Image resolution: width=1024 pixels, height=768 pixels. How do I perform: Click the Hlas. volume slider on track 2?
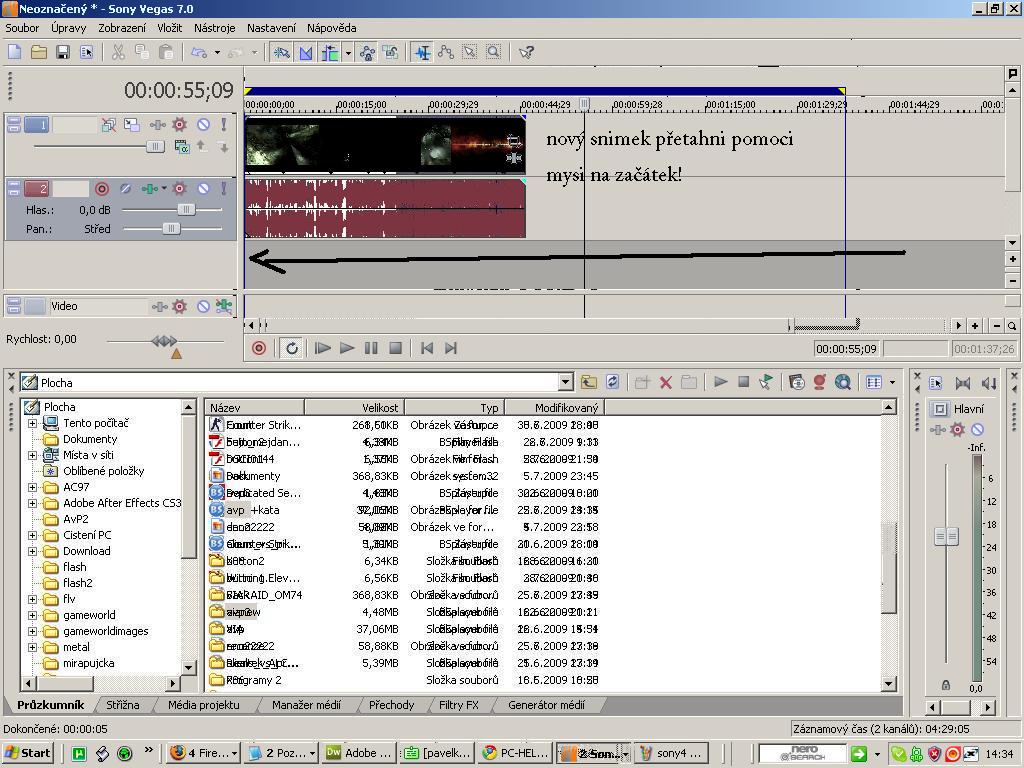pos(185,210)
